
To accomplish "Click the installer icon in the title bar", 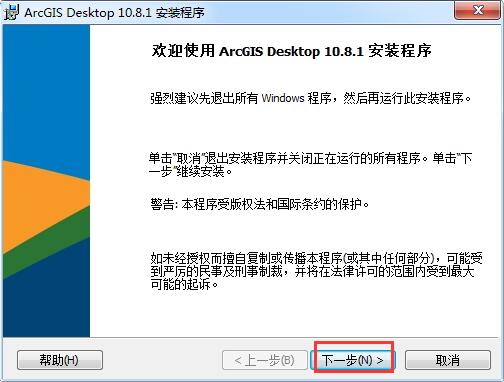I will (x=12, y=12).
